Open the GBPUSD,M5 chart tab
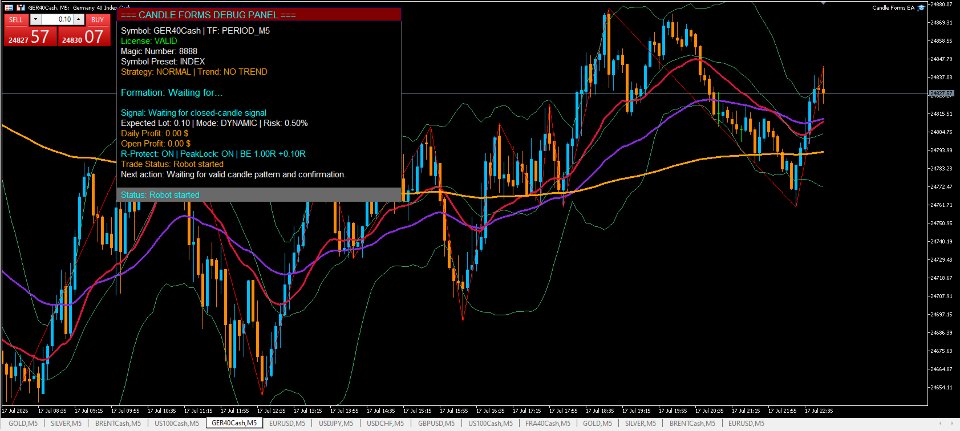 [x=436, y=423]
